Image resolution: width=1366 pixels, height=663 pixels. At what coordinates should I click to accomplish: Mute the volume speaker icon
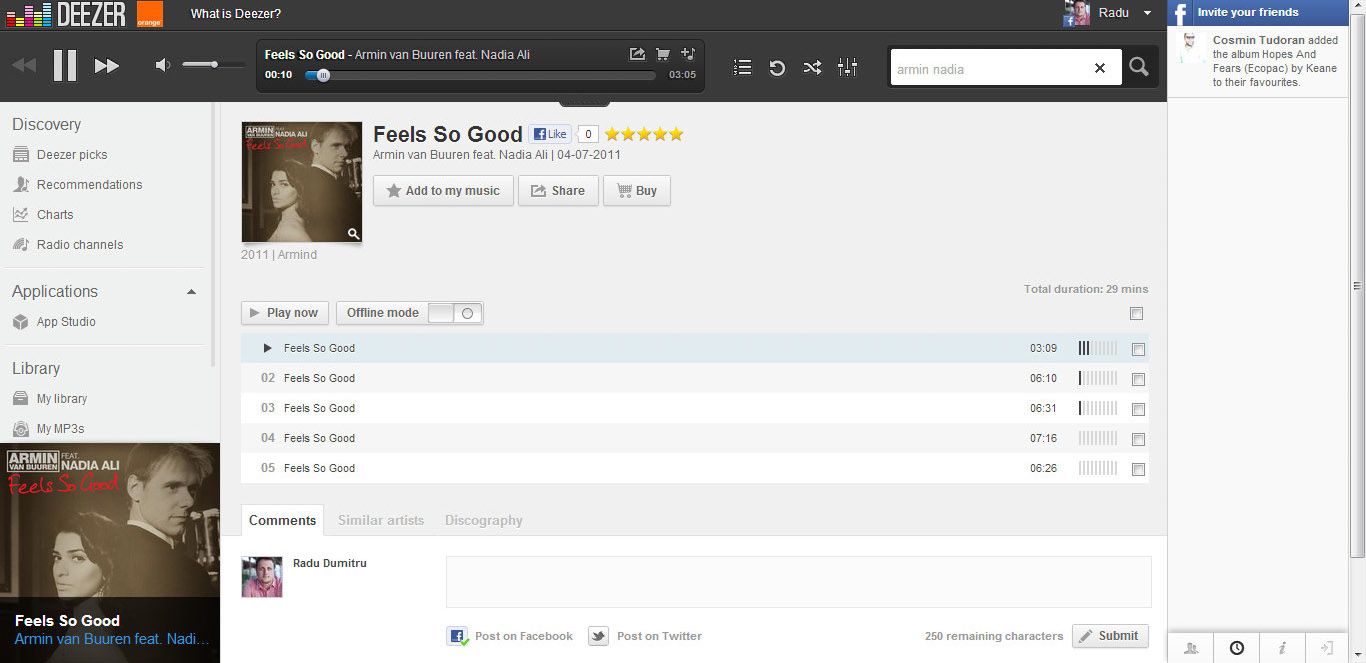click(x=163, y=65)
